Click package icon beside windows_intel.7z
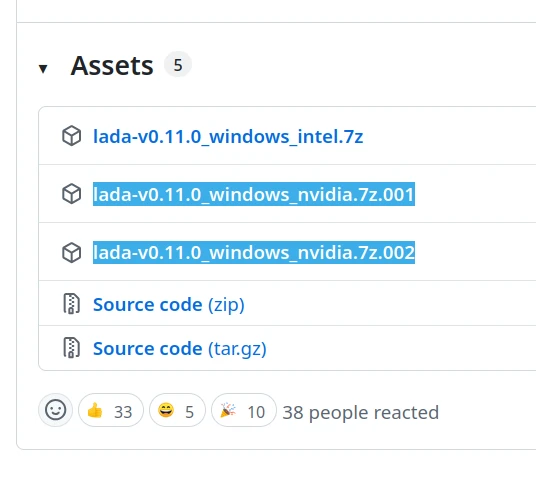Viewport: 536px width, 477px height. pyautogui.click(x=72, y=136)
